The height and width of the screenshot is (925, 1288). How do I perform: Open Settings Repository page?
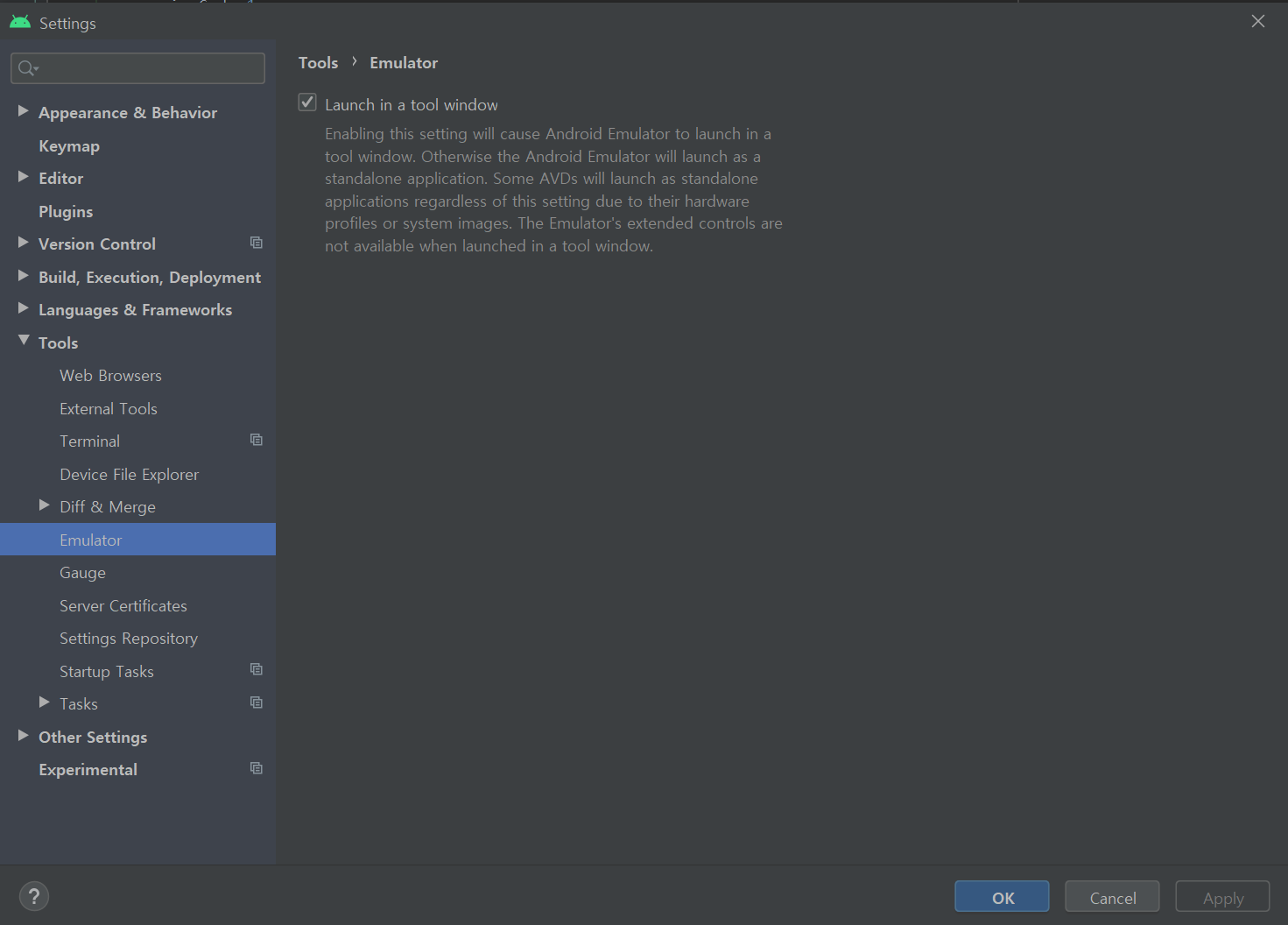coord(129,639)
